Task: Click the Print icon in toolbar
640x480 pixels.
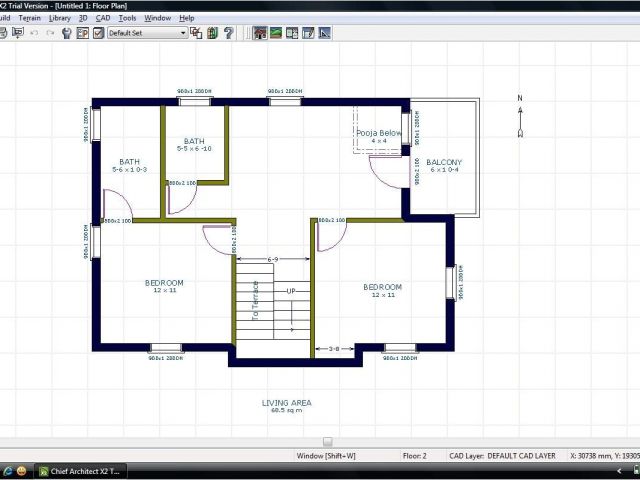Action: (x=3, y=33)
